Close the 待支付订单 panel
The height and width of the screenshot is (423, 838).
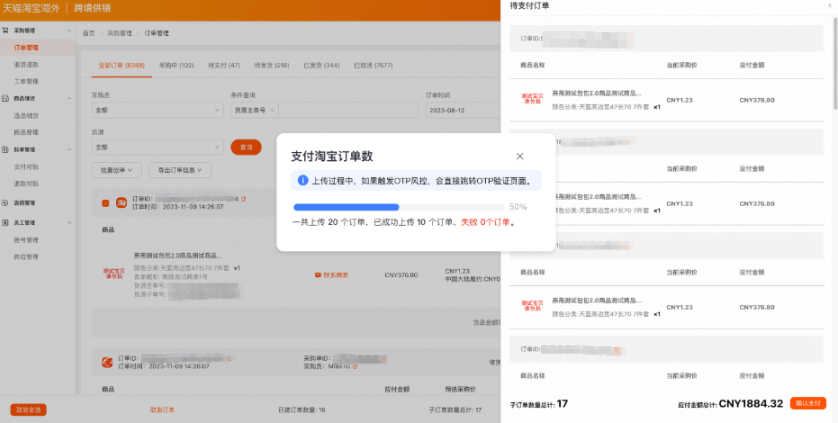(829, 5)
